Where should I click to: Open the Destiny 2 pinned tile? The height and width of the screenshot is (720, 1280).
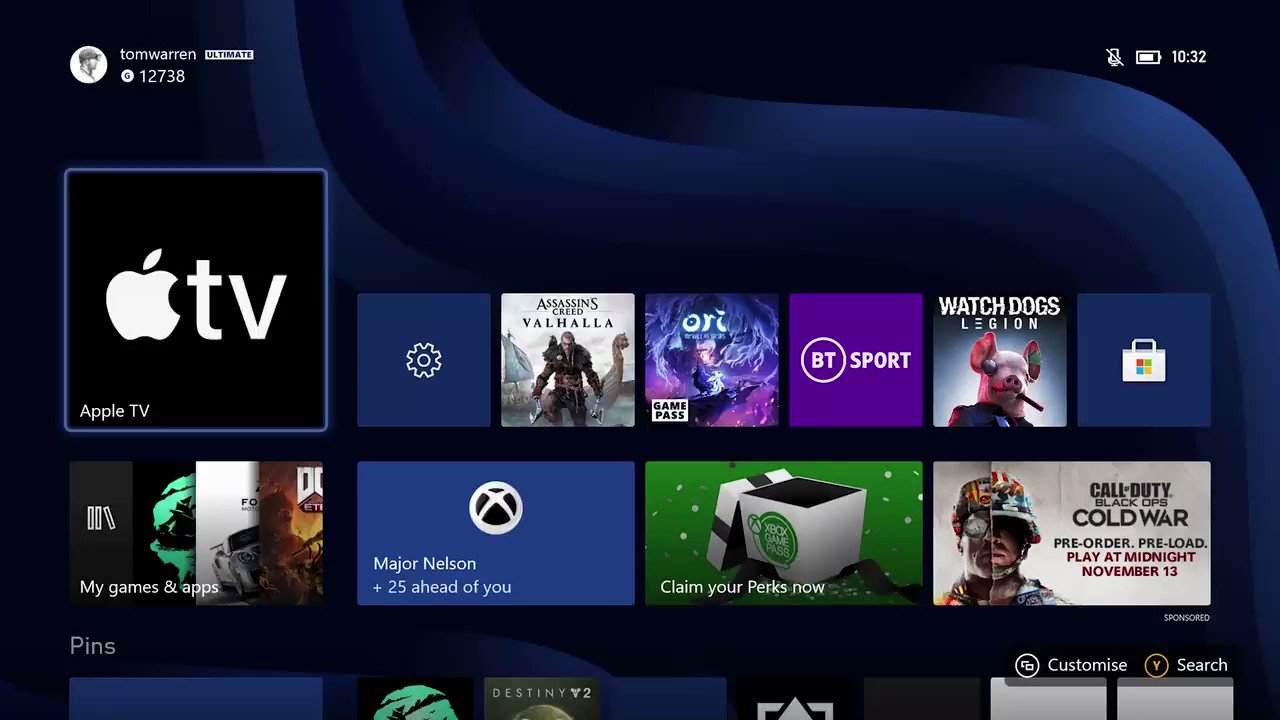[542, 699]
